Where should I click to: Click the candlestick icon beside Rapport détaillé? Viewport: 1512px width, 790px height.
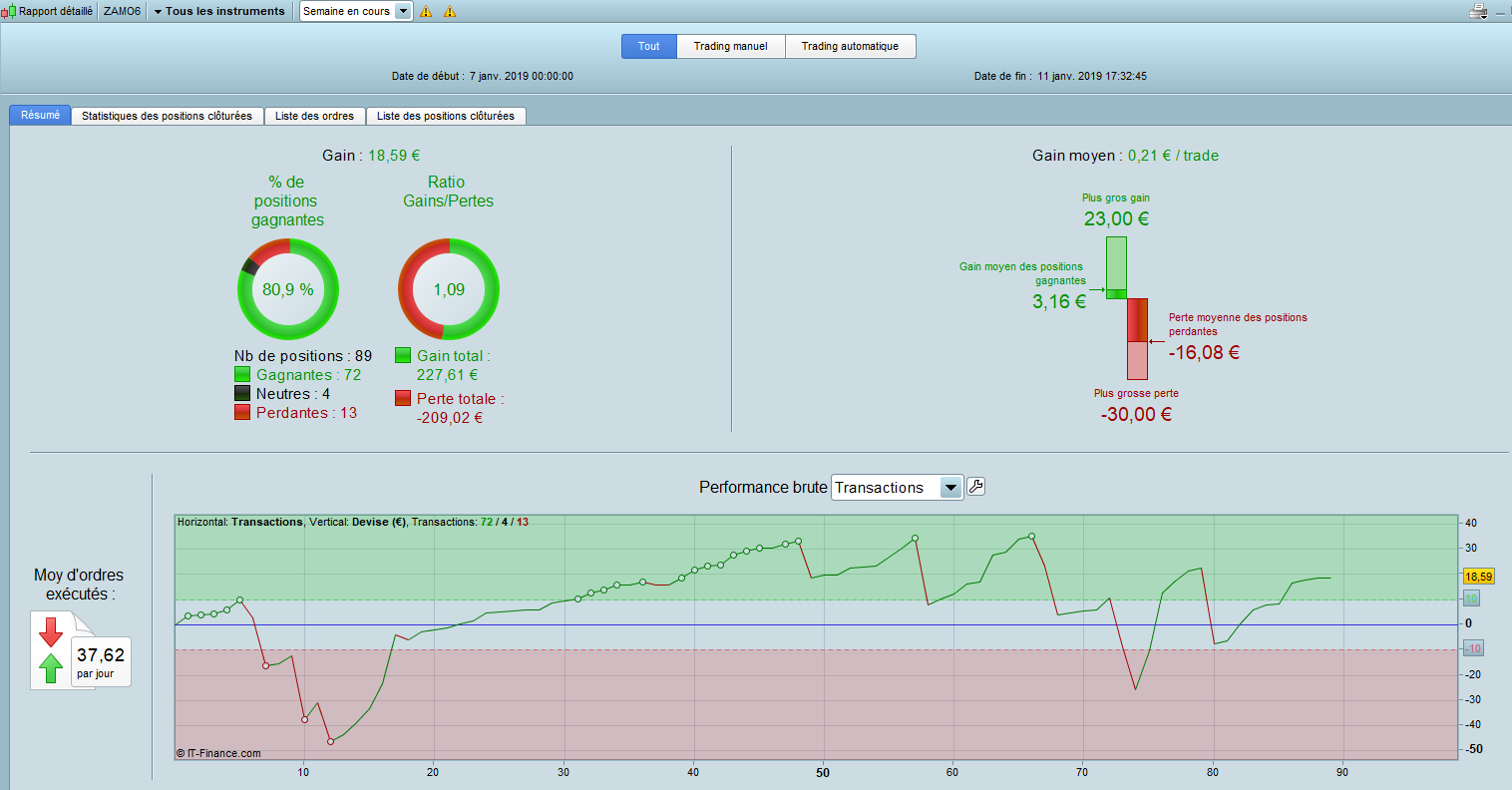(x=9, y=12)
